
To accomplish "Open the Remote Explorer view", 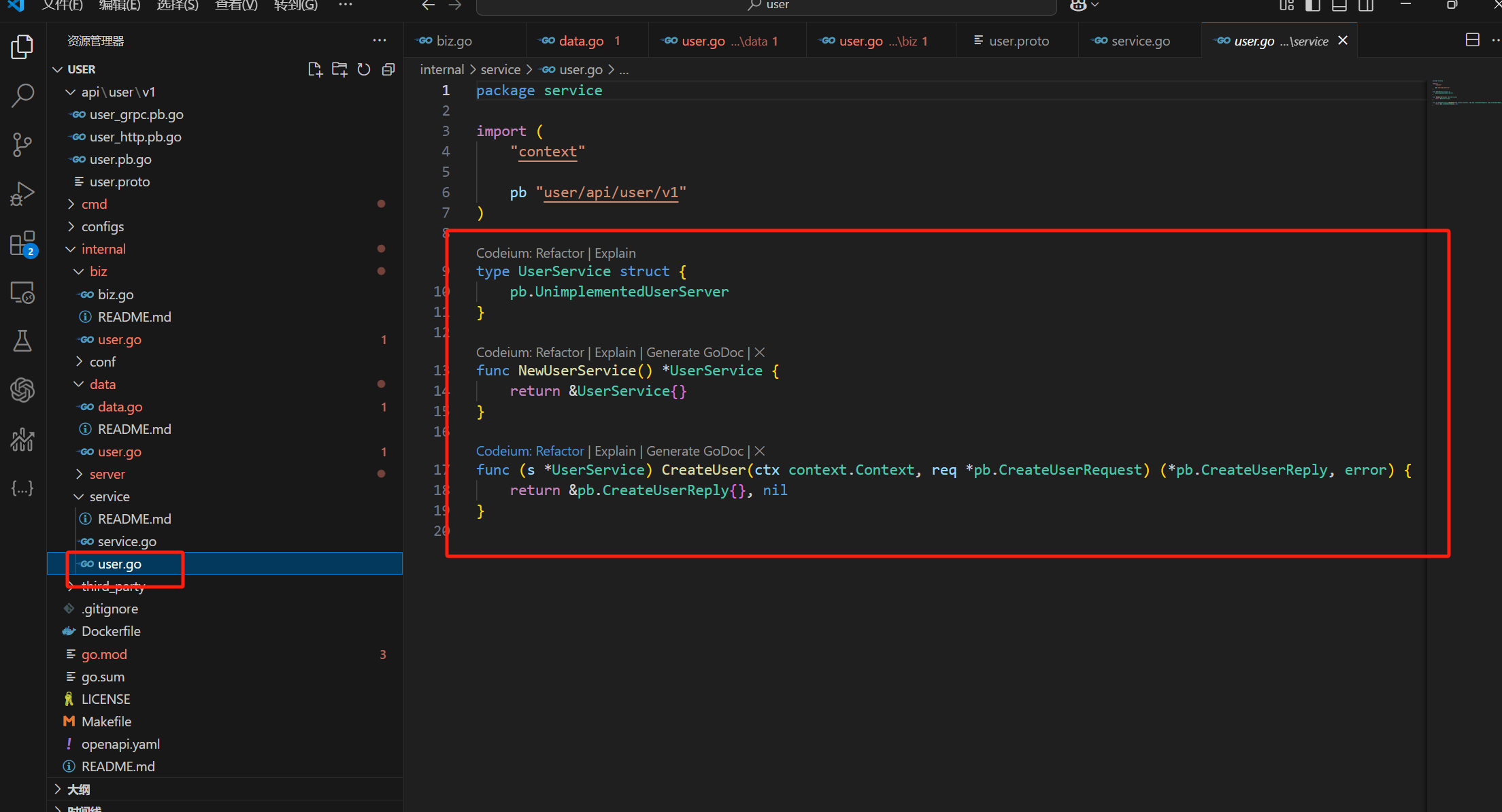I will pyautogui.click(x=22, y=292).
